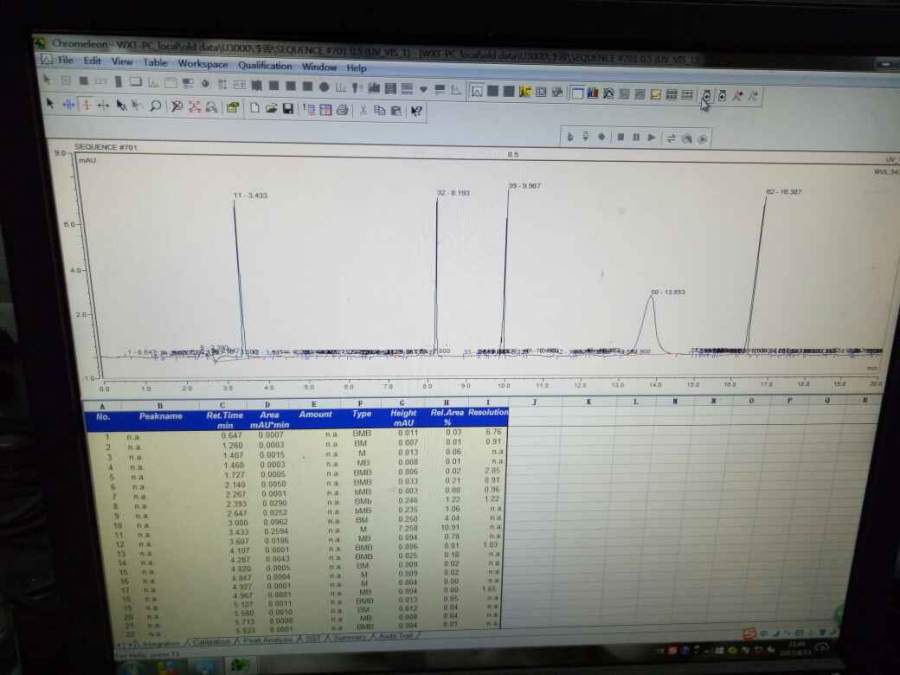The width and height of the screenshot is (900, 675).
Task: Click the pause playback button
Action: [636, 137]
